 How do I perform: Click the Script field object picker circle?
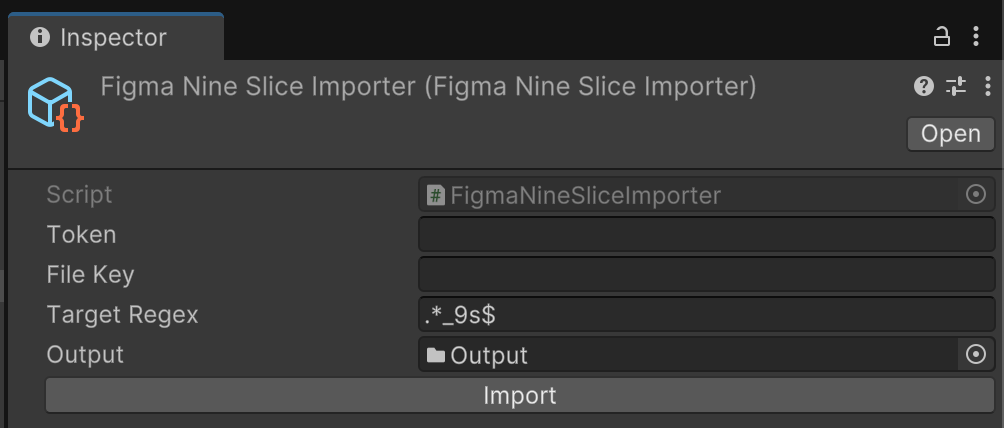976,195
